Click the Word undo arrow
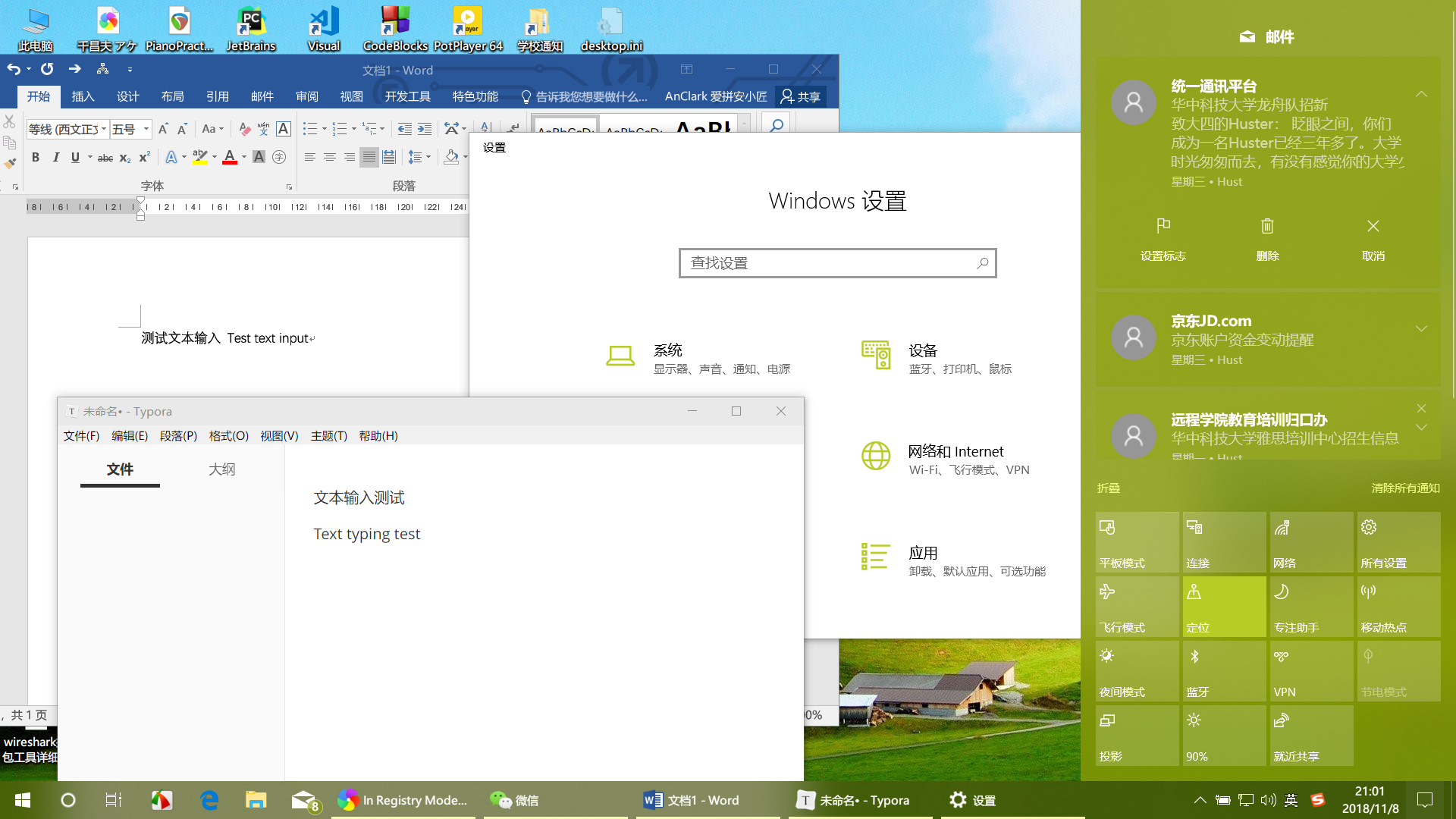Viewport: 1456px width, 819px height. (14, 69)
